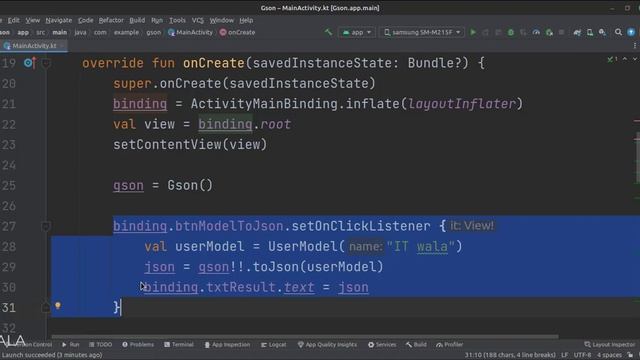This screenshot has width=640, height=360.
Task: Click the Run with Coverage icon
Action: (x=523, y=32)
